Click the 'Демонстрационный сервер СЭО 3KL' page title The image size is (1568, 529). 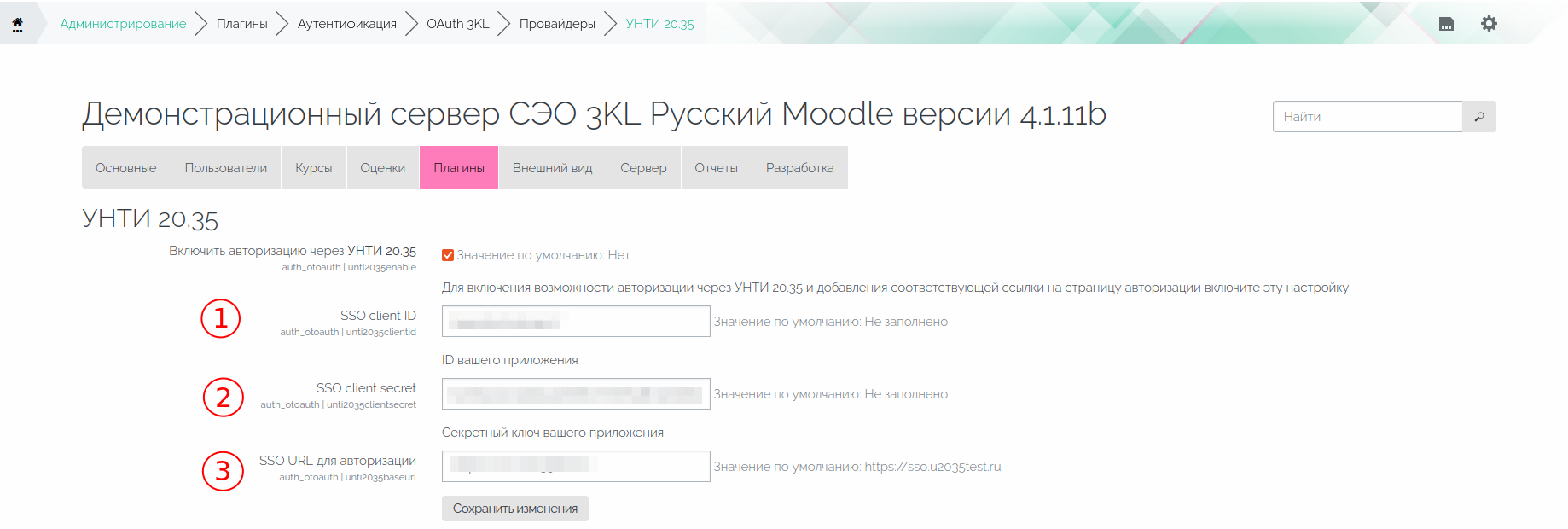click(594, 113)
